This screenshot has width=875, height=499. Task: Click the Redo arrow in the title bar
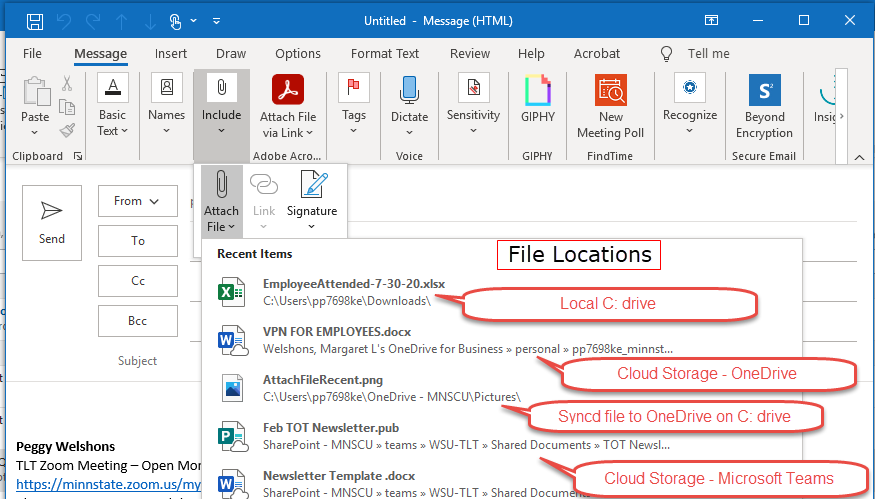[x=93, y=21]
